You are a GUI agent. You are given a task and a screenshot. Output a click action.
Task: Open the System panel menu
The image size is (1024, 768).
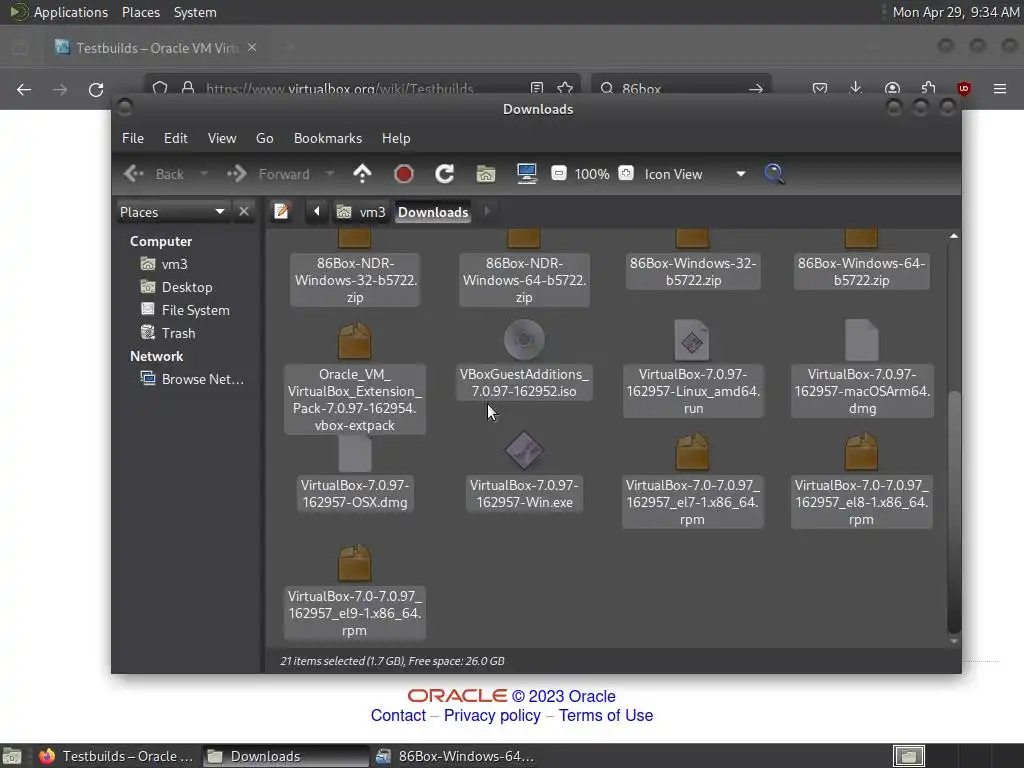(x=195, y=12)
